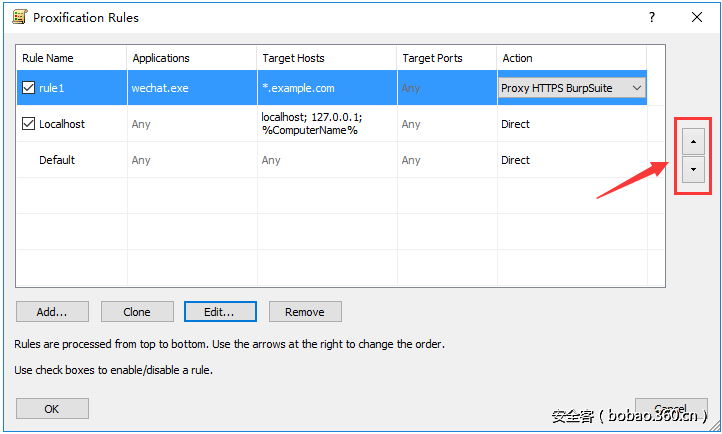Select the Default rule row
Screen dimensions: 722x434
[x=57, y=160]
